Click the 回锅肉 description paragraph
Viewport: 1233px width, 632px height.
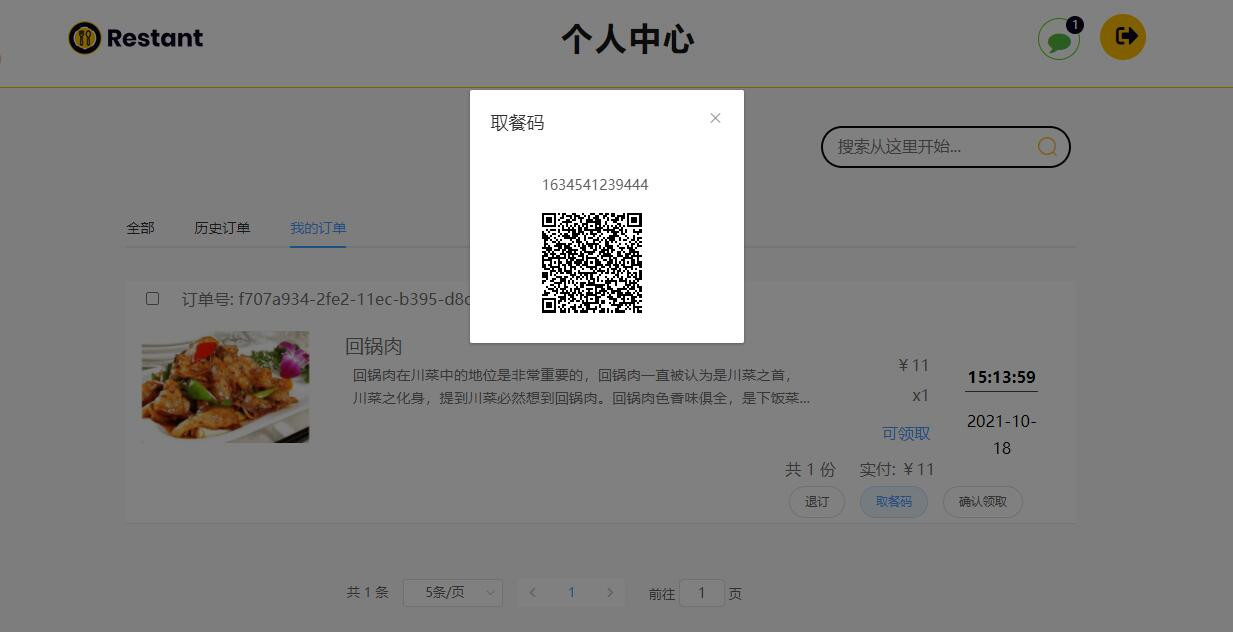click(581, 387)
